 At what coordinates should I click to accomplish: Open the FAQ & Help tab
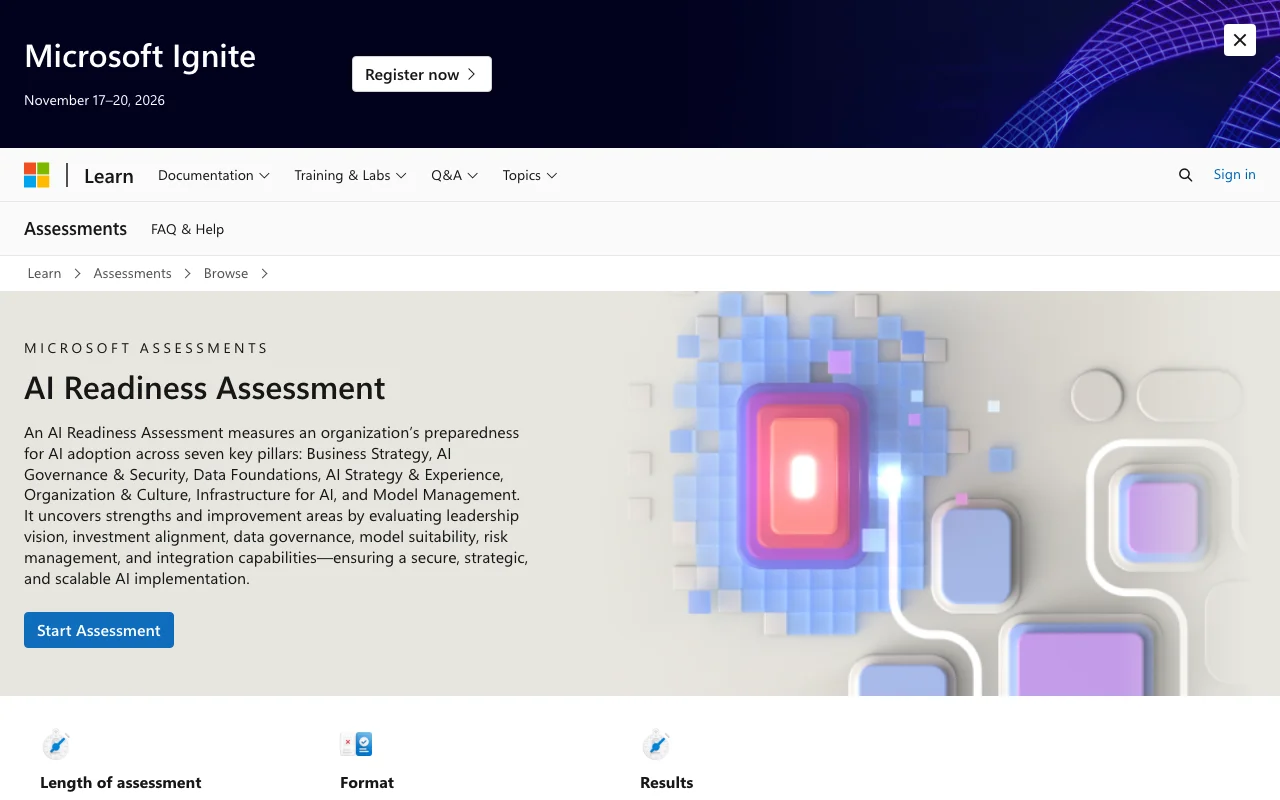(x=187, y=229)
